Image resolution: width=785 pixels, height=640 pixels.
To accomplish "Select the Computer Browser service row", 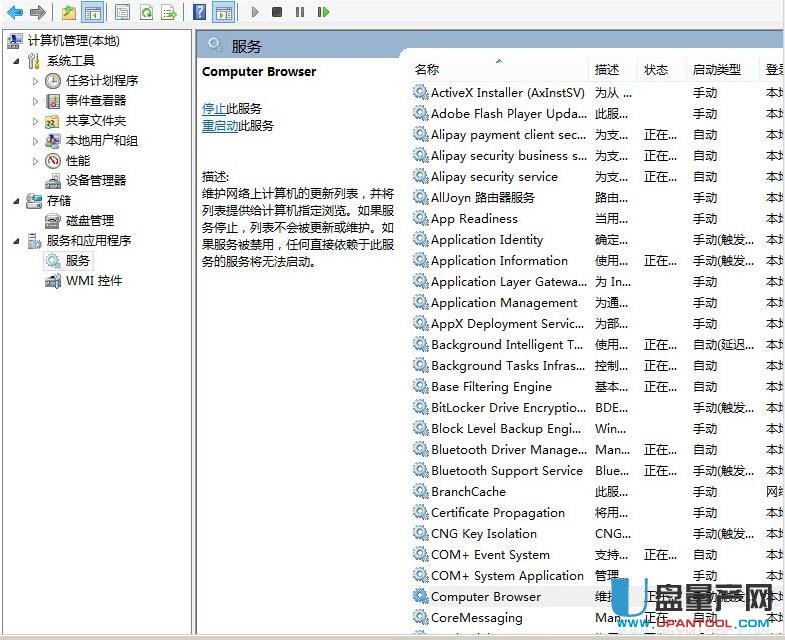I will pos(597,597).
